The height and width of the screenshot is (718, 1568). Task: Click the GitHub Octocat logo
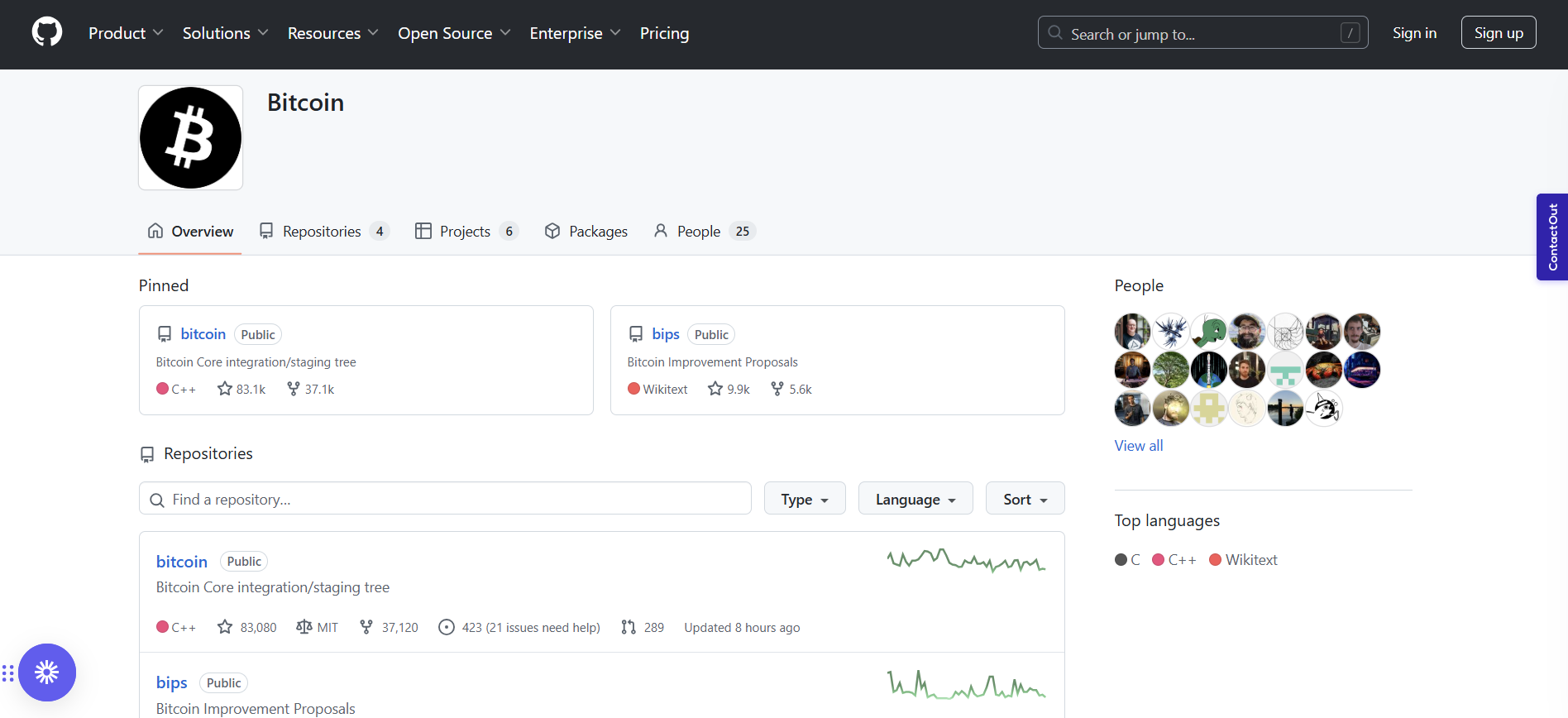47,33
